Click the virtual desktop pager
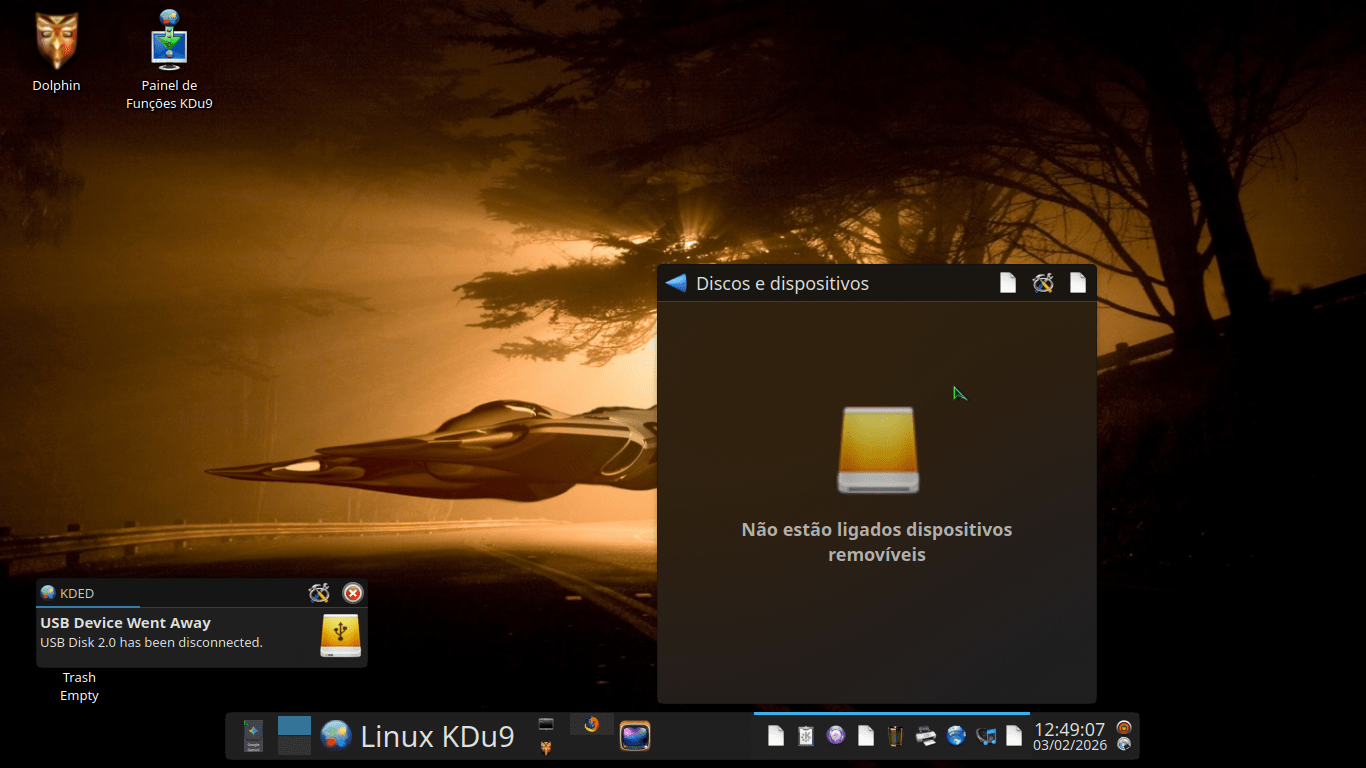This screenshot has height=768, width=1366. click(294, 736)
